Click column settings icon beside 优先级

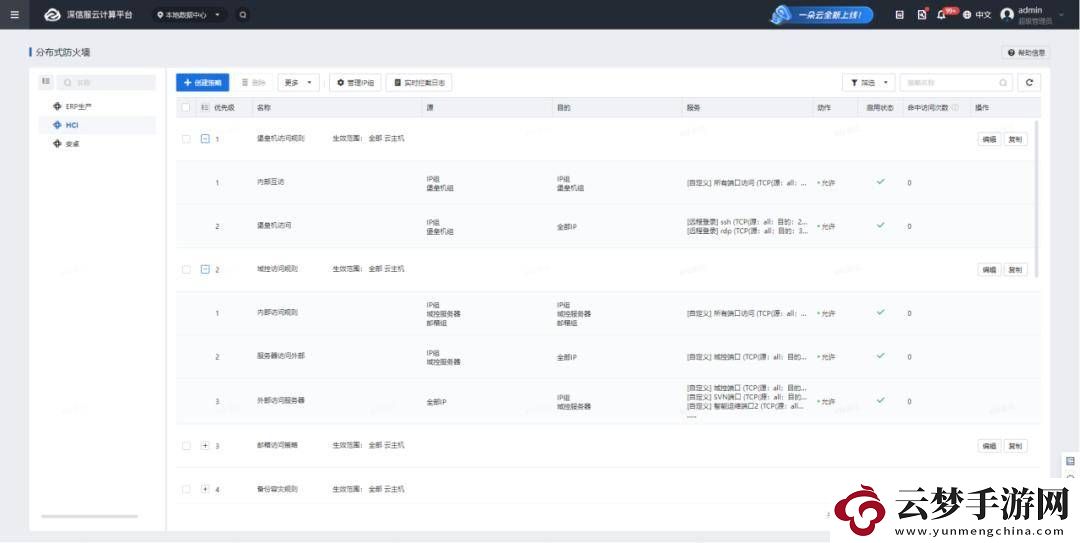[x=205, y=107]
